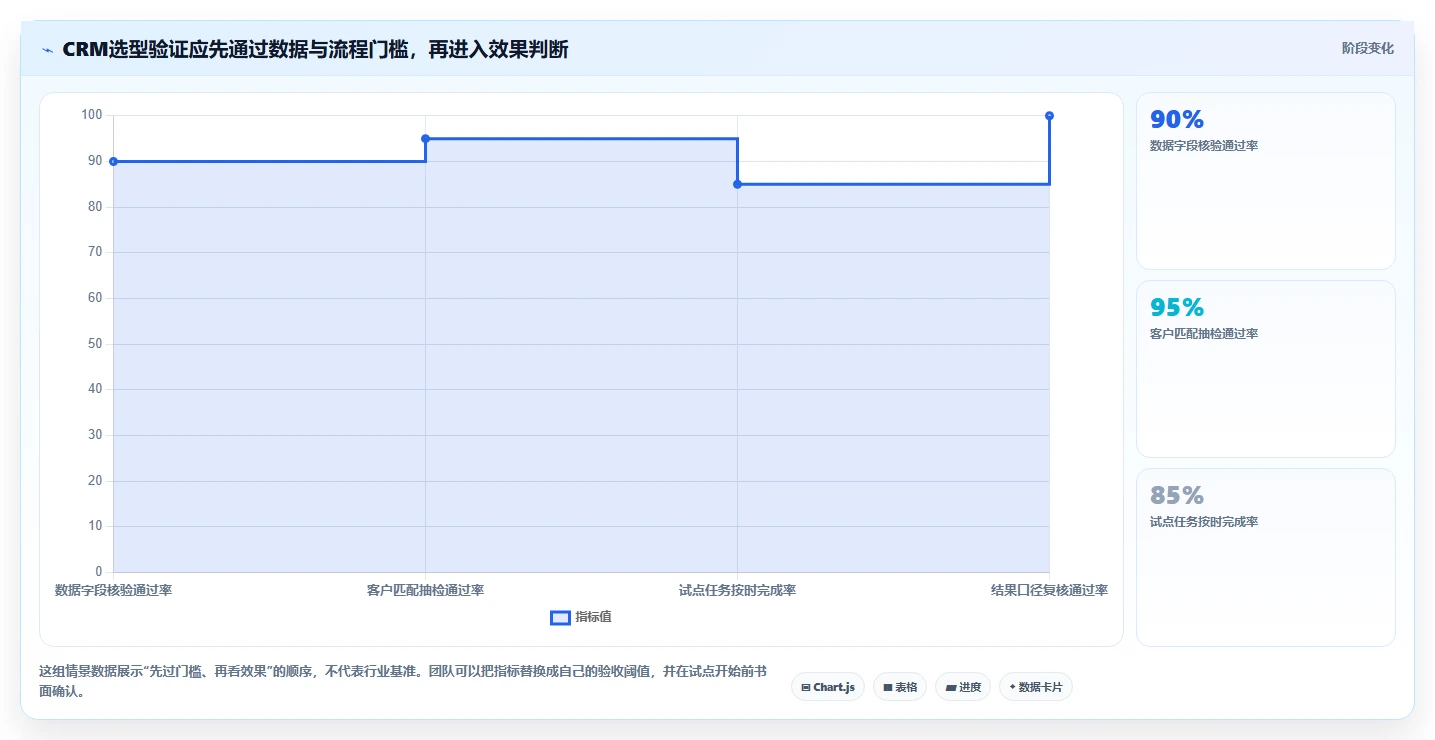Click card label 试点任务按时完成率
1435x740 pixels.
point(1204,522)
